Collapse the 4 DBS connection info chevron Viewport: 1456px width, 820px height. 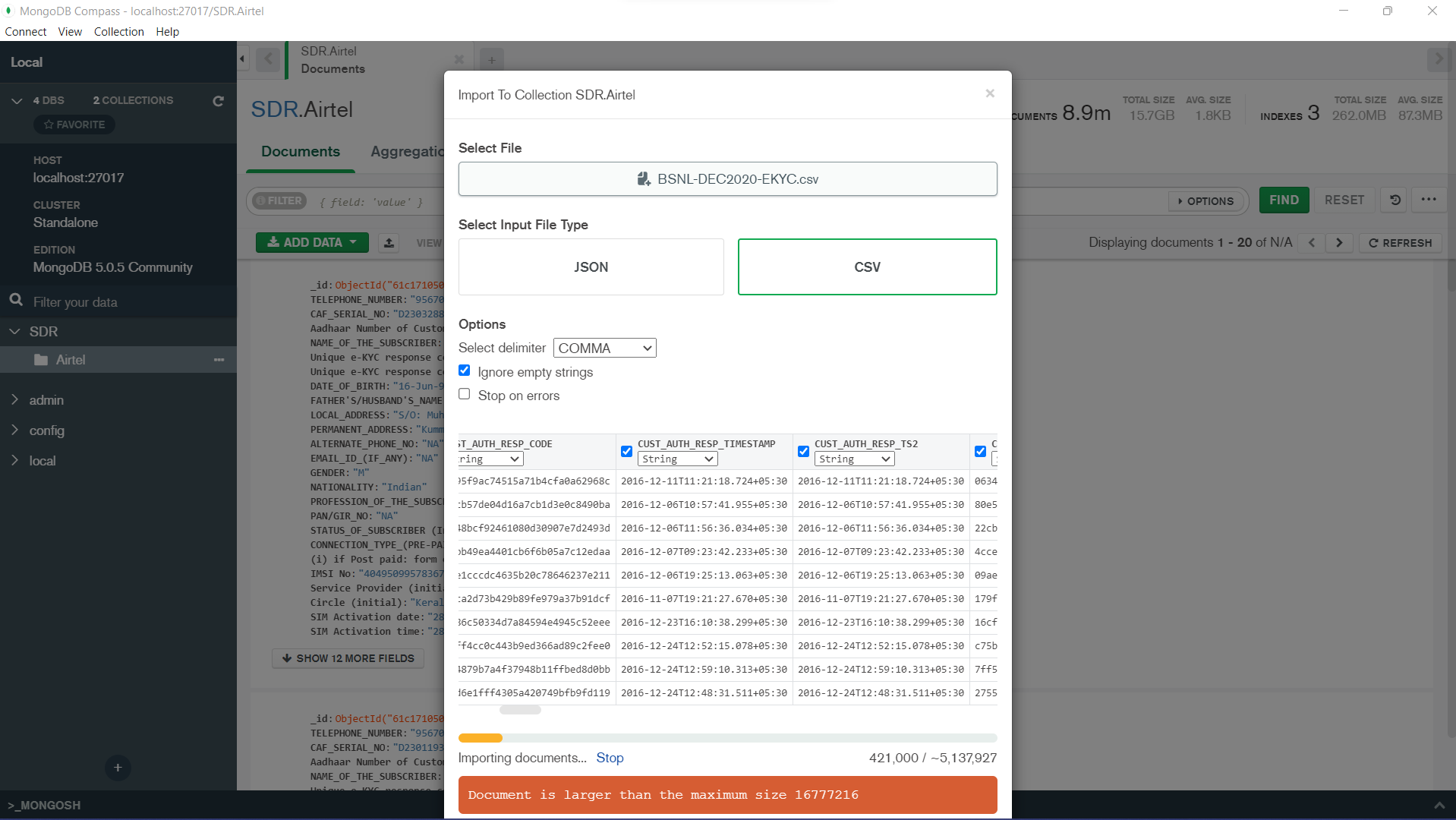coord(17,100)
